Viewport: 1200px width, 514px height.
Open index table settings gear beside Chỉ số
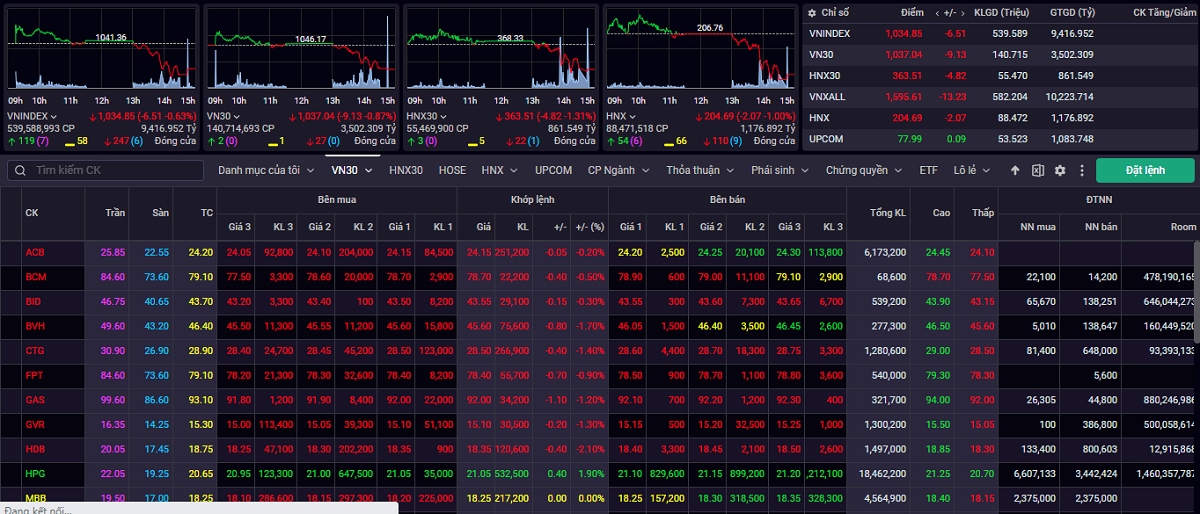[811, 12]
